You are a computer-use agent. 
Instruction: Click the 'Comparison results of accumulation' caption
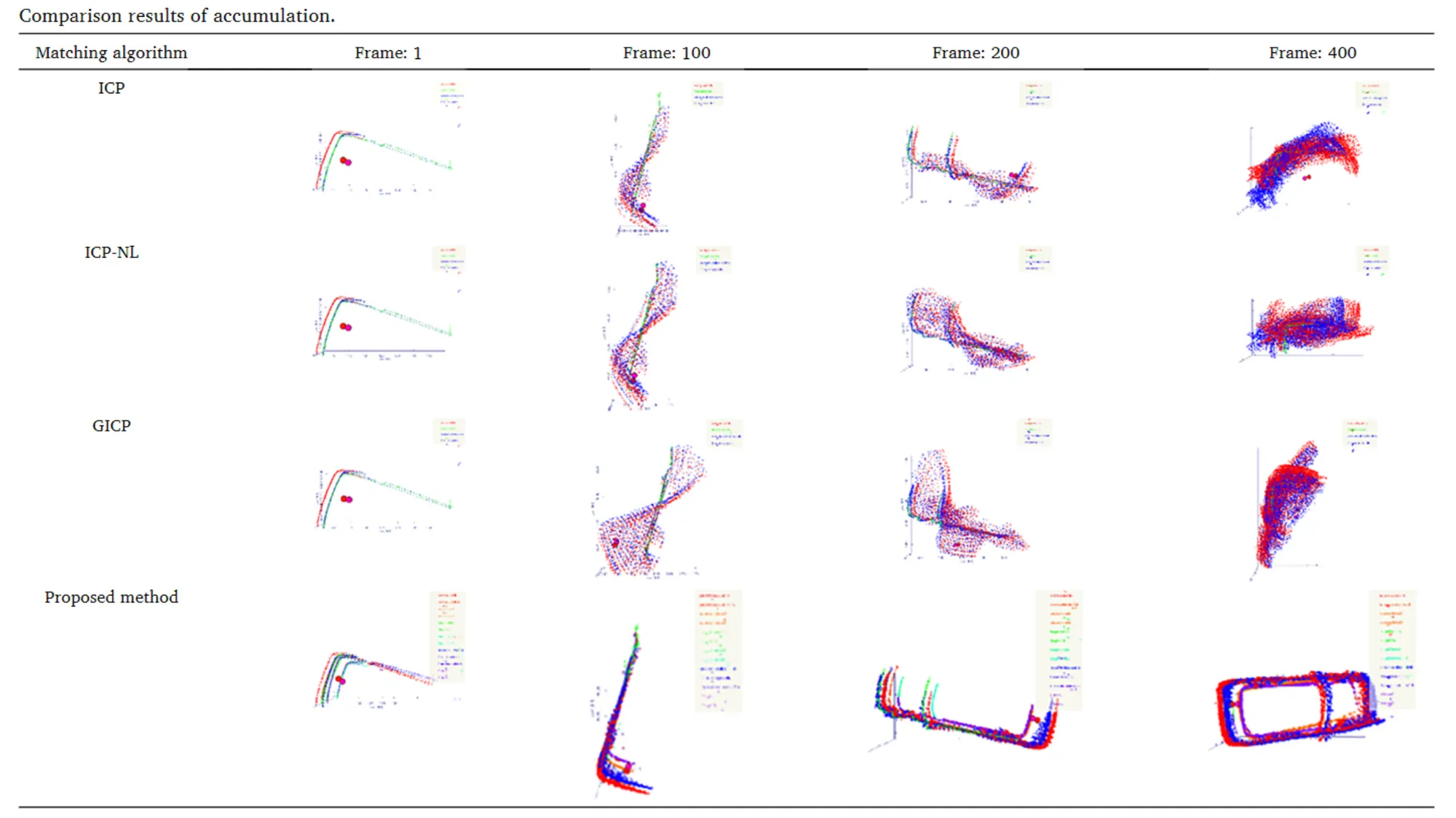tap(177, 15)
